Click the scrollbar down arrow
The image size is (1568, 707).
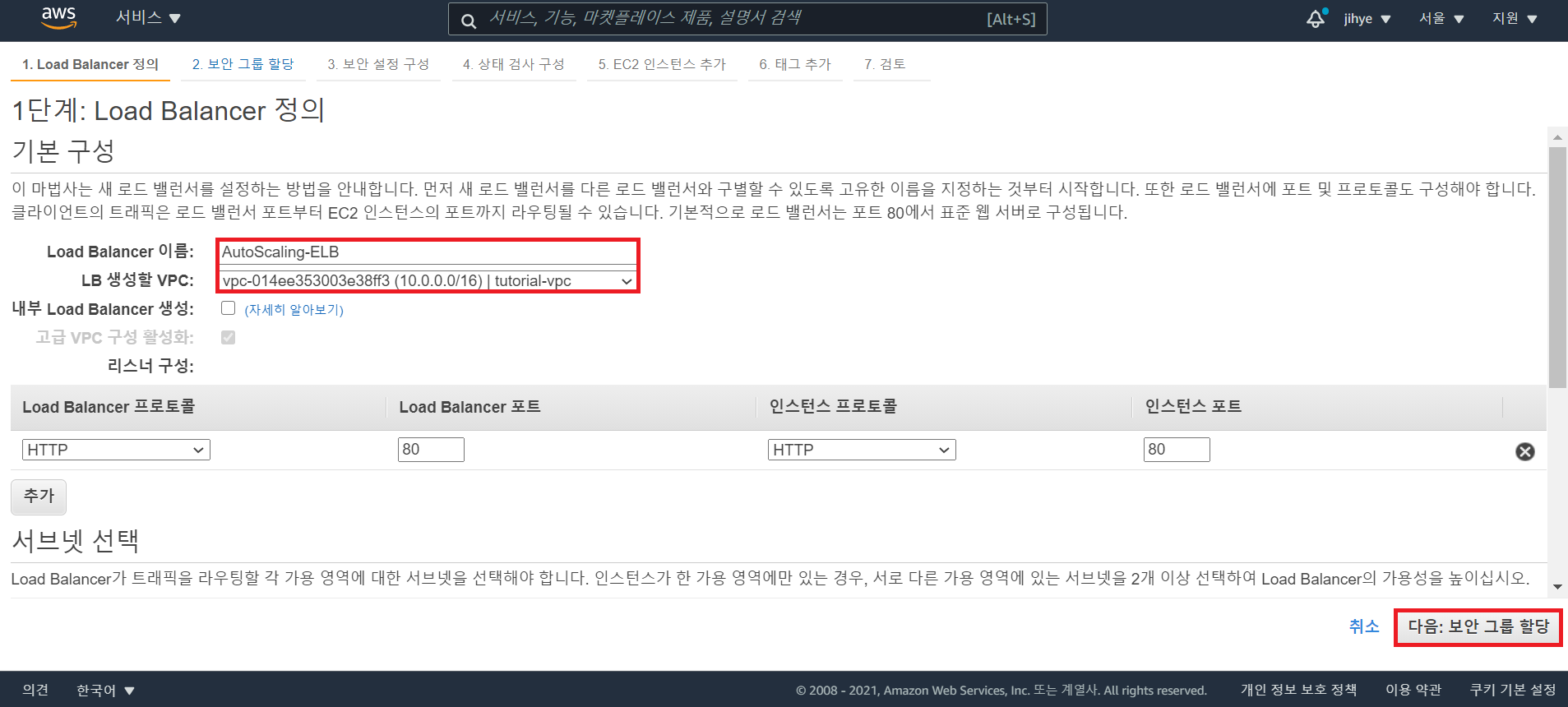click(1557, 586)
